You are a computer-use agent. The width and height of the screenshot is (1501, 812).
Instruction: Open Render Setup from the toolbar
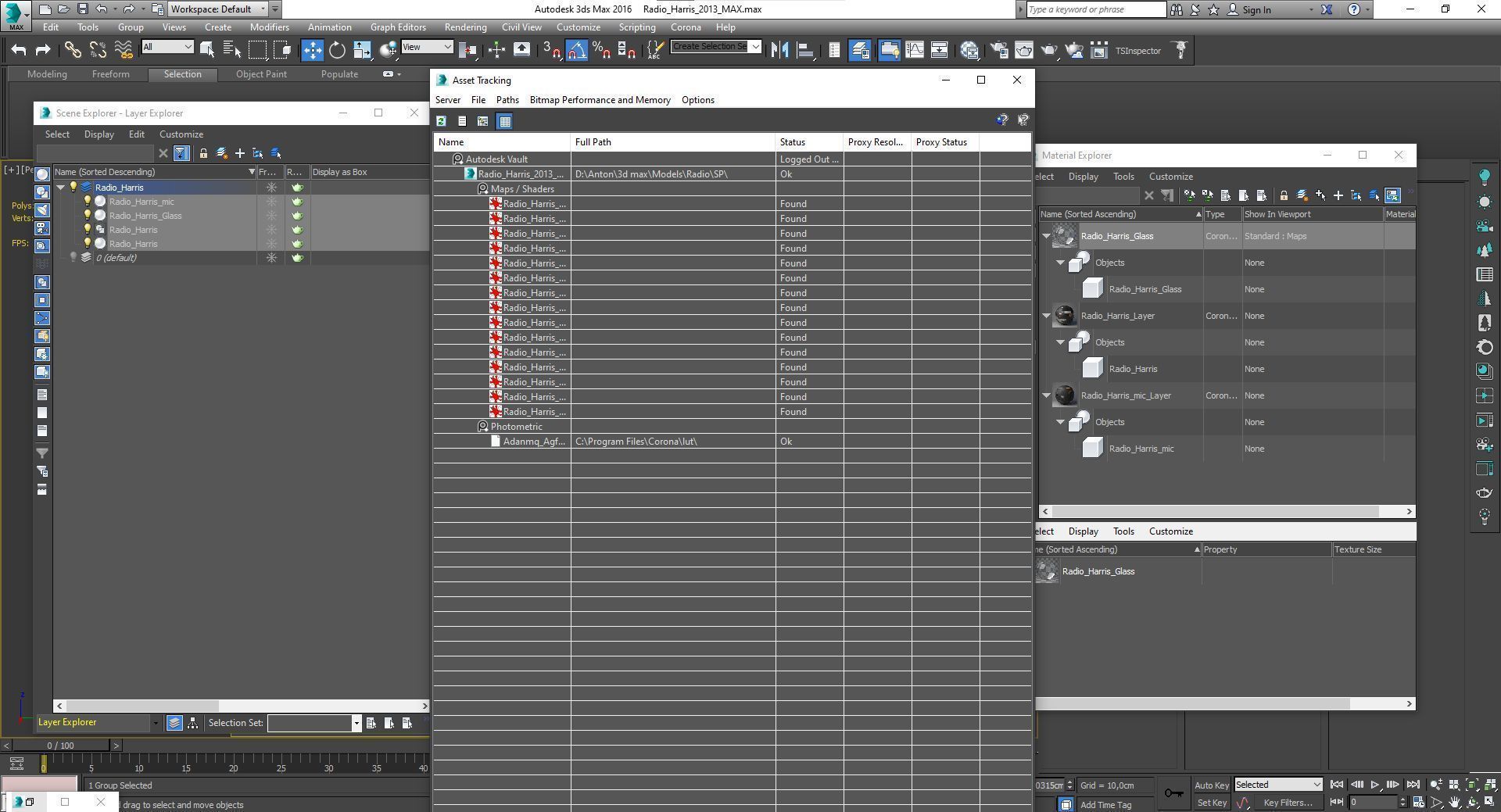(999, 51)
